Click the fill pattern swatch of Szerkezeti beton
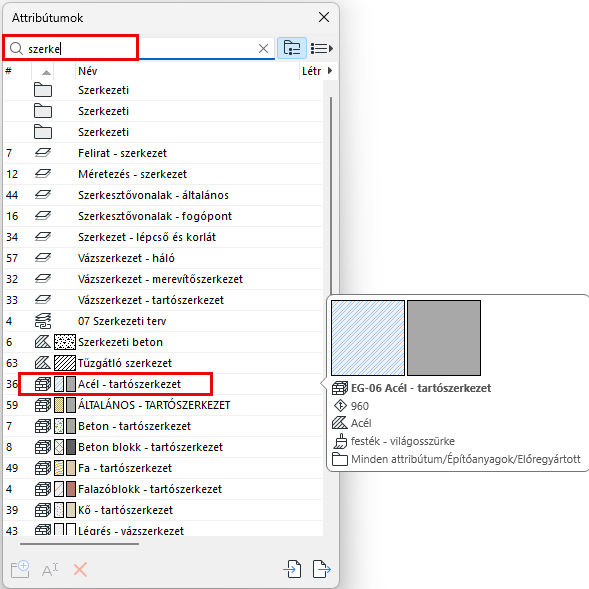Image resolution: width=589 pixels, height=589 pixels. click(x=65, y=342)
